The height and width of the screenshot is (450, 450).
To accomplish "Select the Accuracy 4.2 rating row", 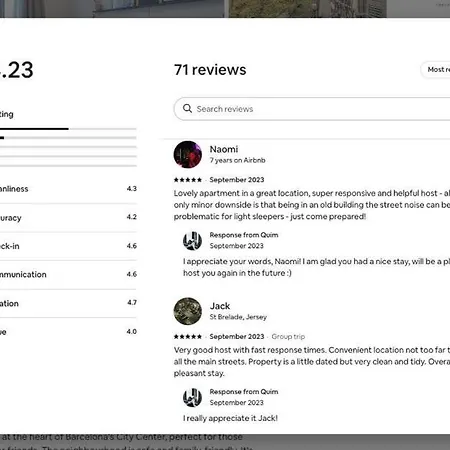I will coord(68,217).
